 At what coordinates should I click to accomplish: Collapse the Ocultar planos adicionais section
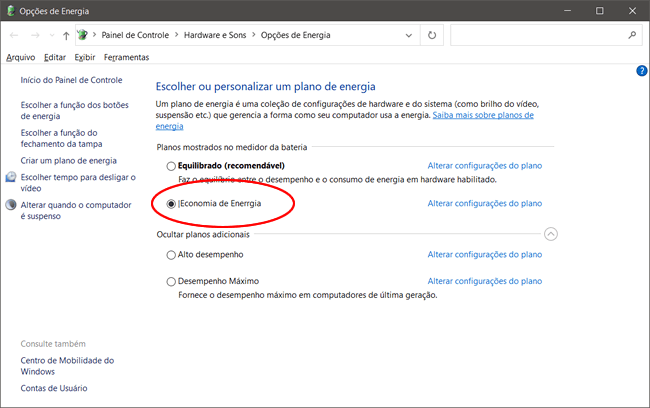(x=551, y=234)
